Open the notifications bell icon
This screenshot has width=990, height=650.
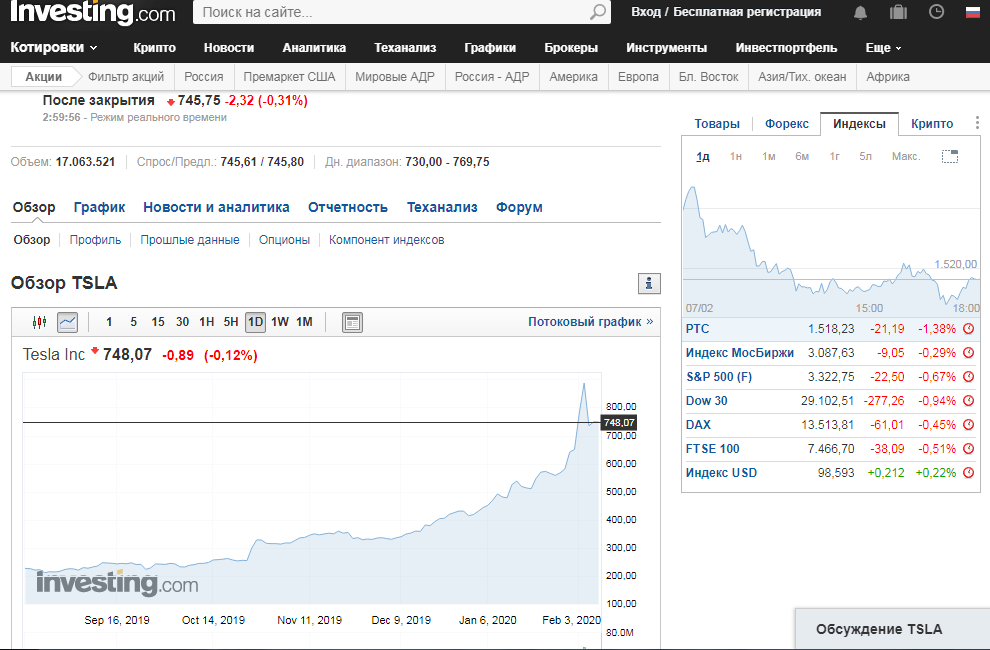click(x=860, y=12)
